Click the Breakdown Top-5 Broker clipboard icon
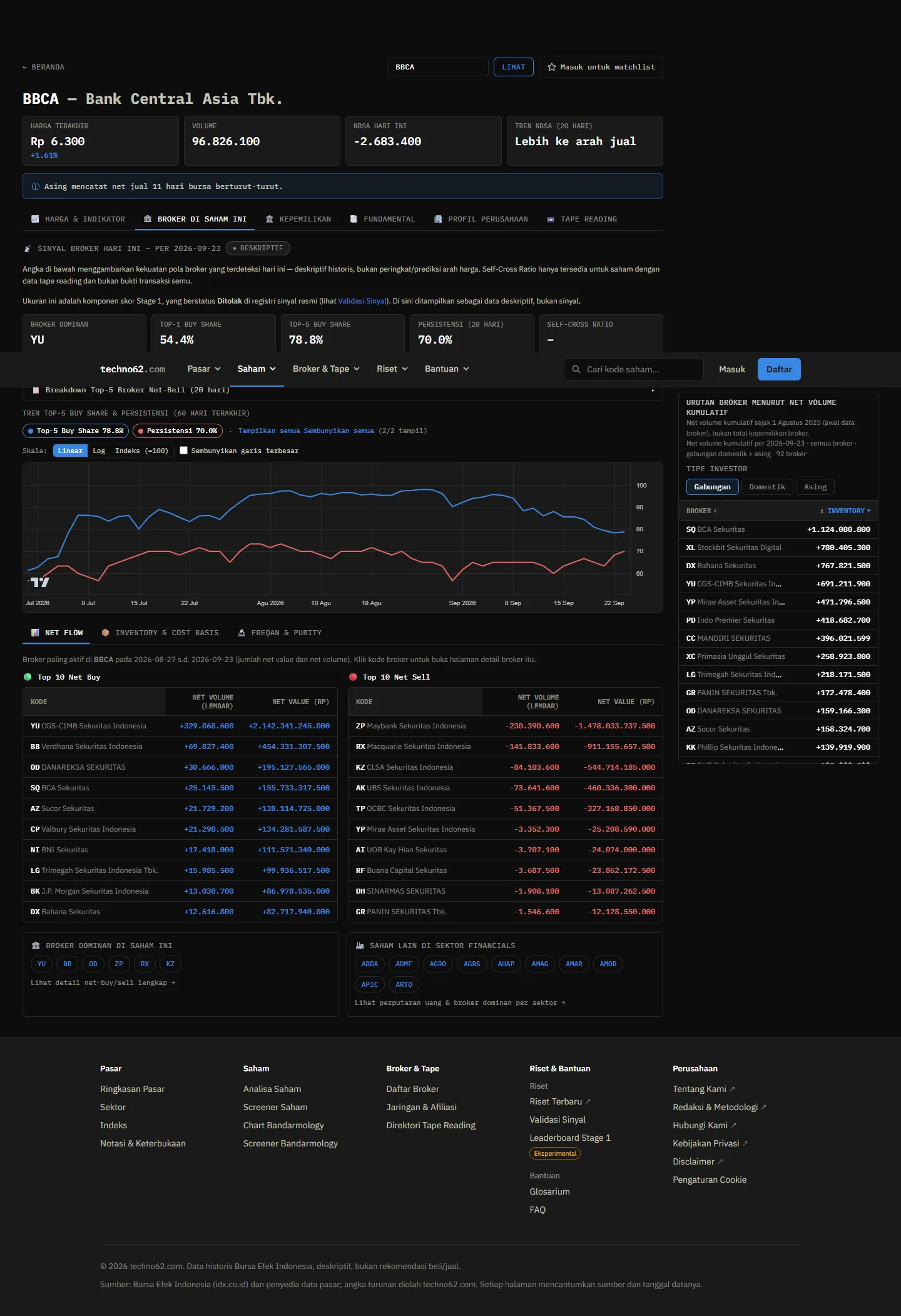This screenshot has width=901, height=1316. [36, 390]
